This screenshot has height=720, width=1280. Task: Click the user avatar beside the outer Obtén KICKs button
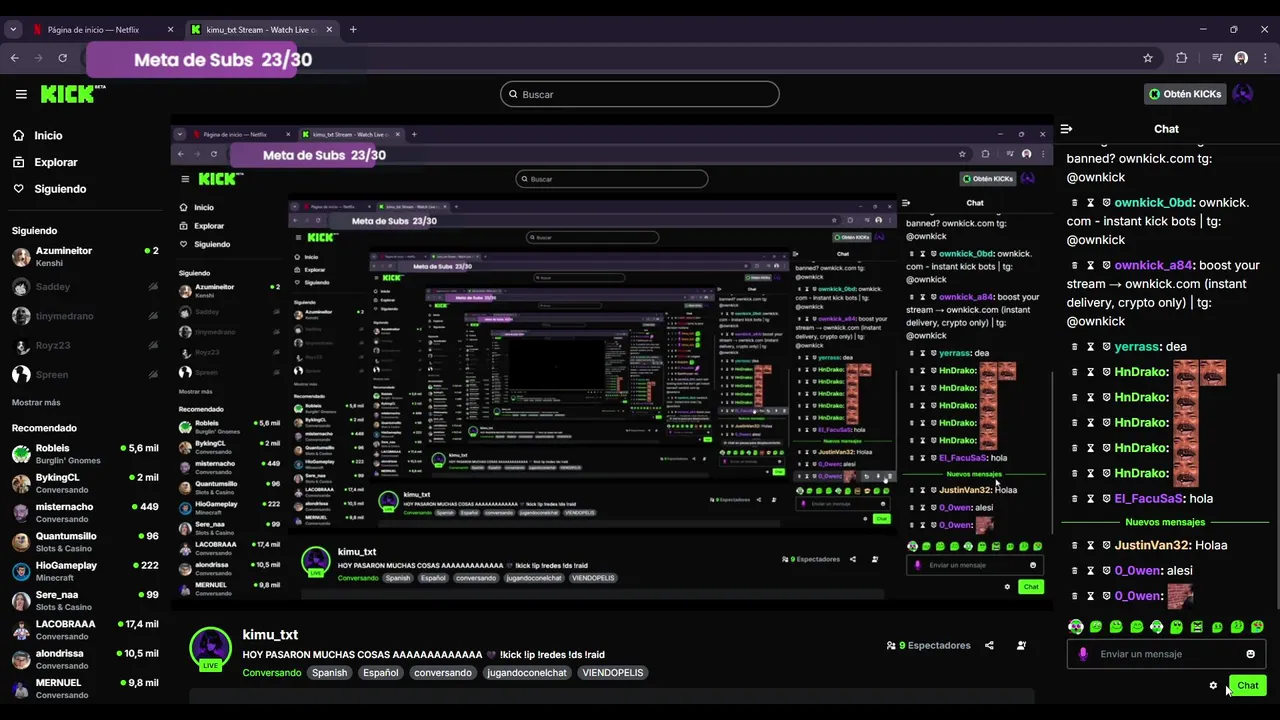coord(1242,94)
